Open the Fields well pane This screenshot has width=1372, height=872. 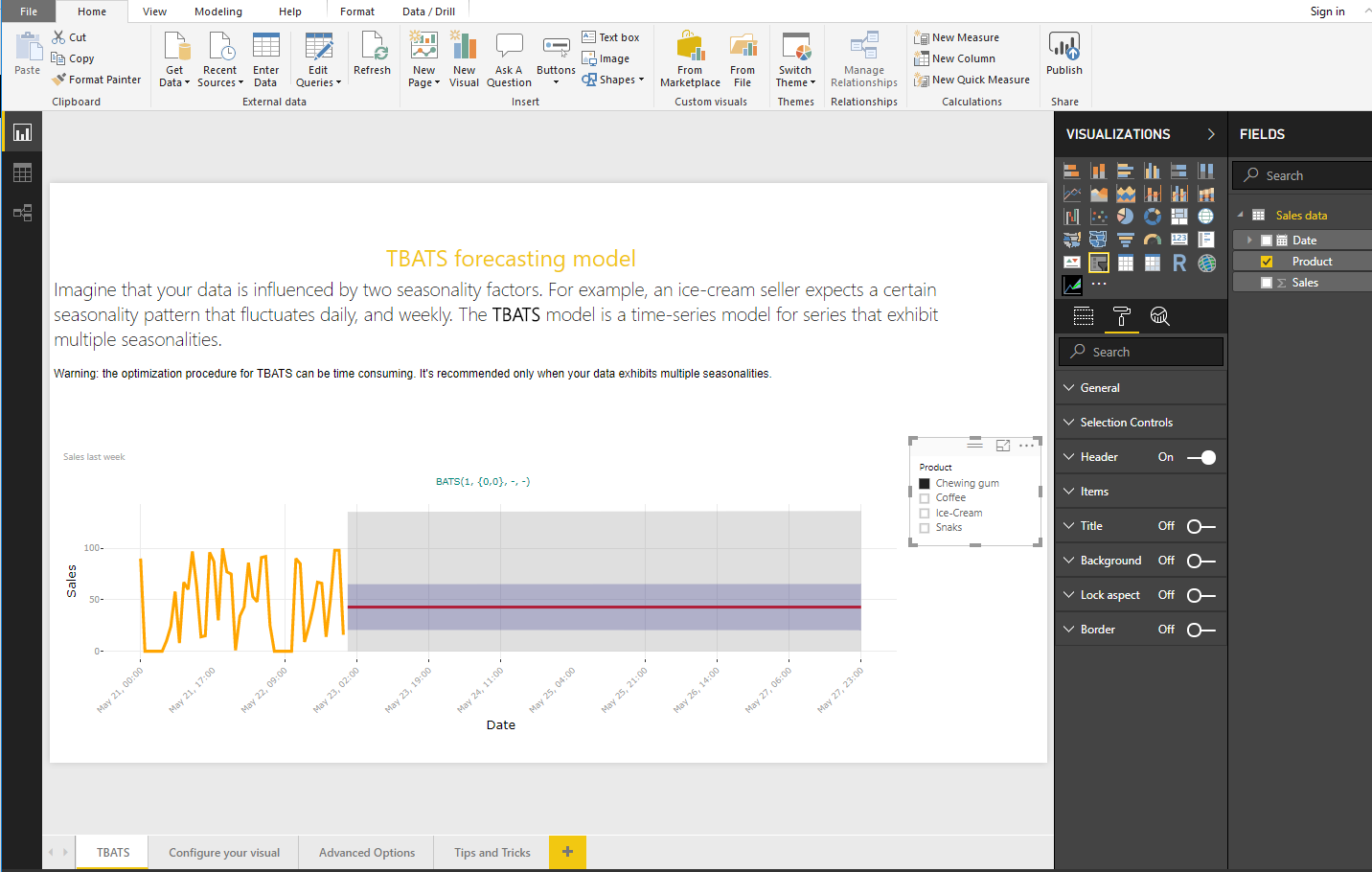point(1084,316)
